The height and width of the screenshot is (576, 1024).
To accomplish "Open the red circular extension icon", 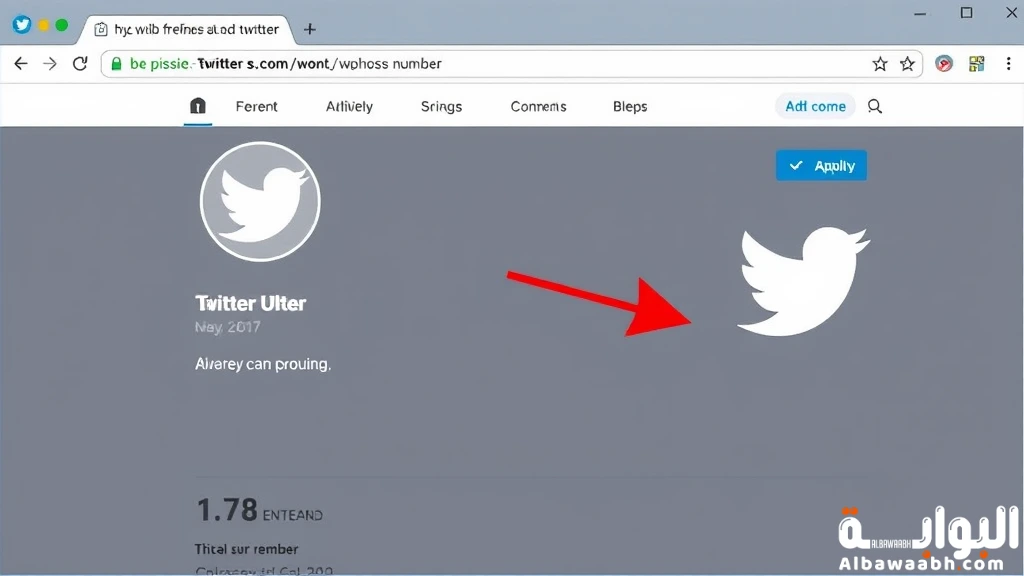I will 944,64.
